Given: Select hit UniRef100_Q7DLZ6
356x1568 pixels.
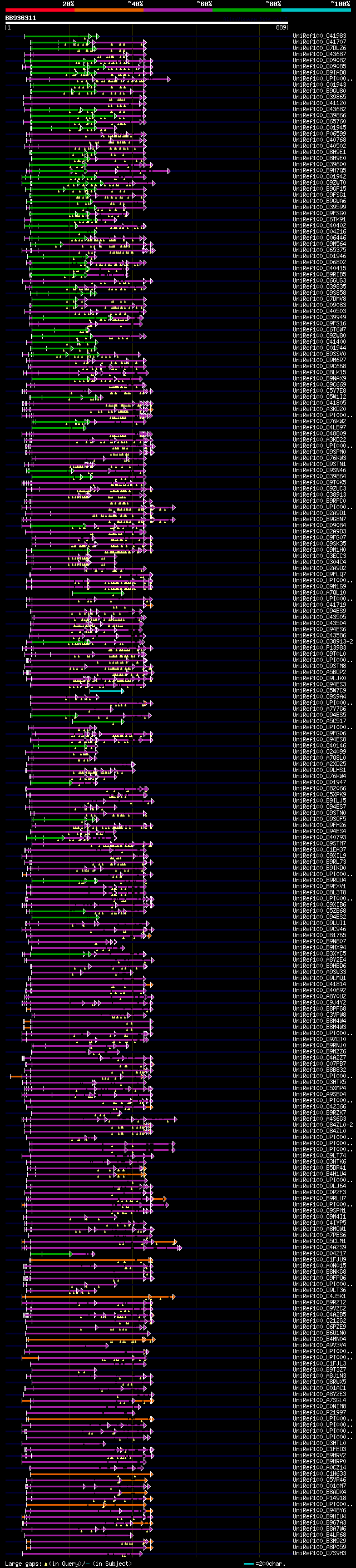Looking at the screenshot, I should click(319, 48).
